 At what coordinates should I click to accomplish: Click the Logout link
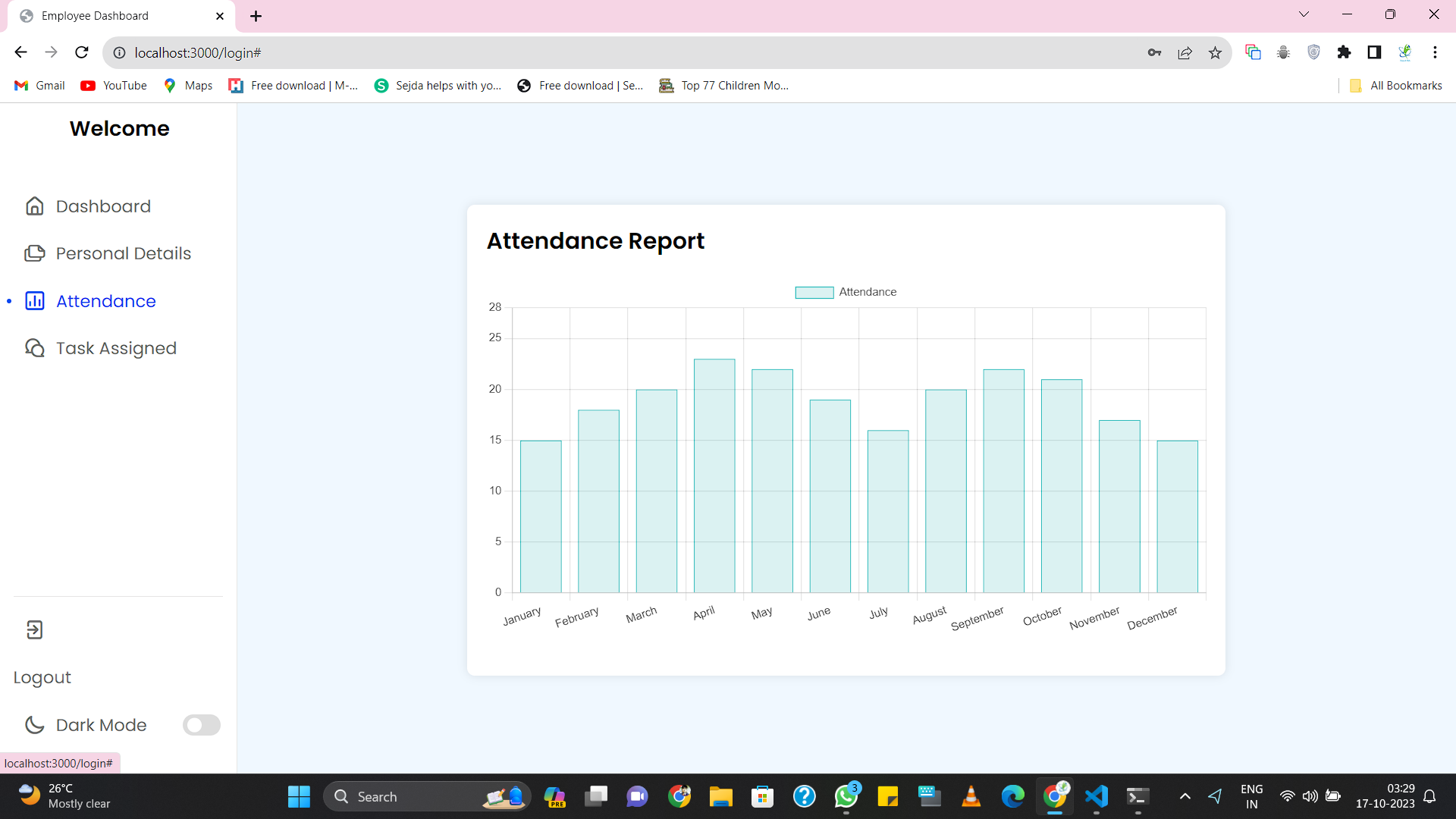click(42, 677)
